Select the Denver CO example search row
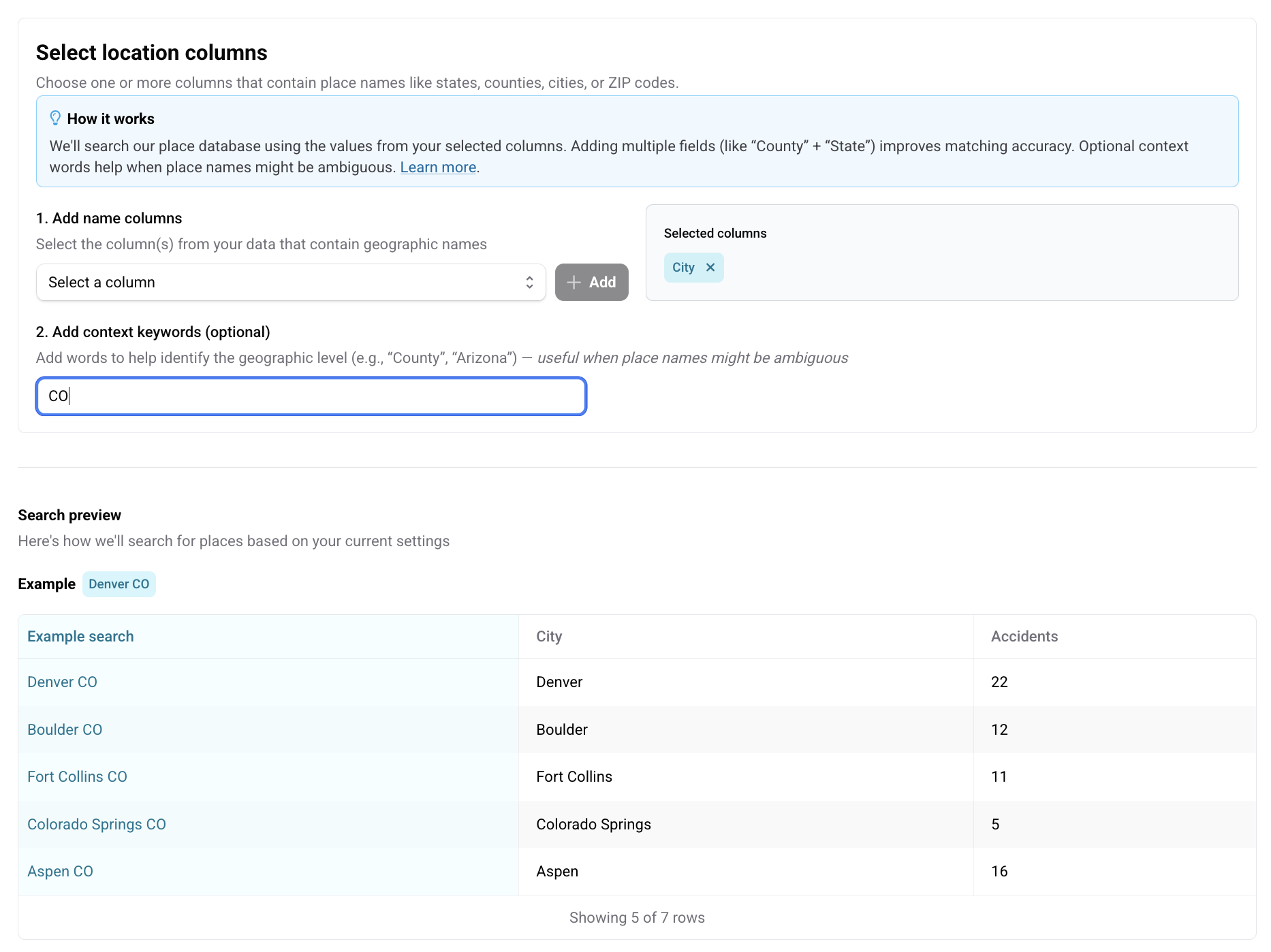 (x=62, y=682)
